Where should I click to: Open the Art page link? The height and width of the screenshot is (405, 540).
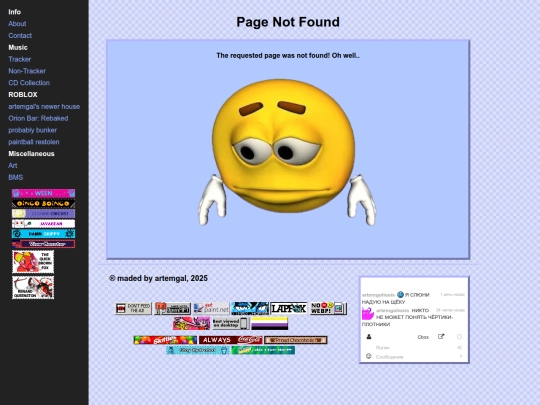(x=13, y=166)
